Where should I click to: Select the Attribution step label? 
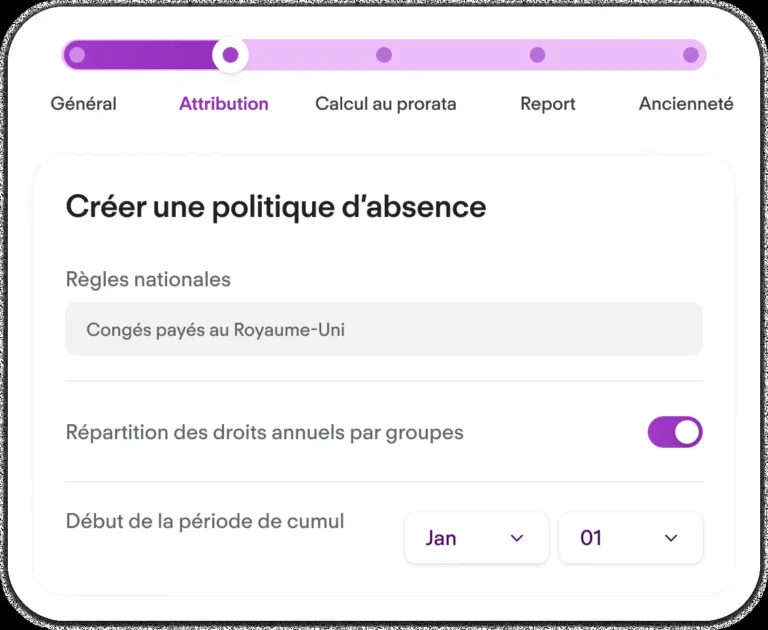click(224, 104)
